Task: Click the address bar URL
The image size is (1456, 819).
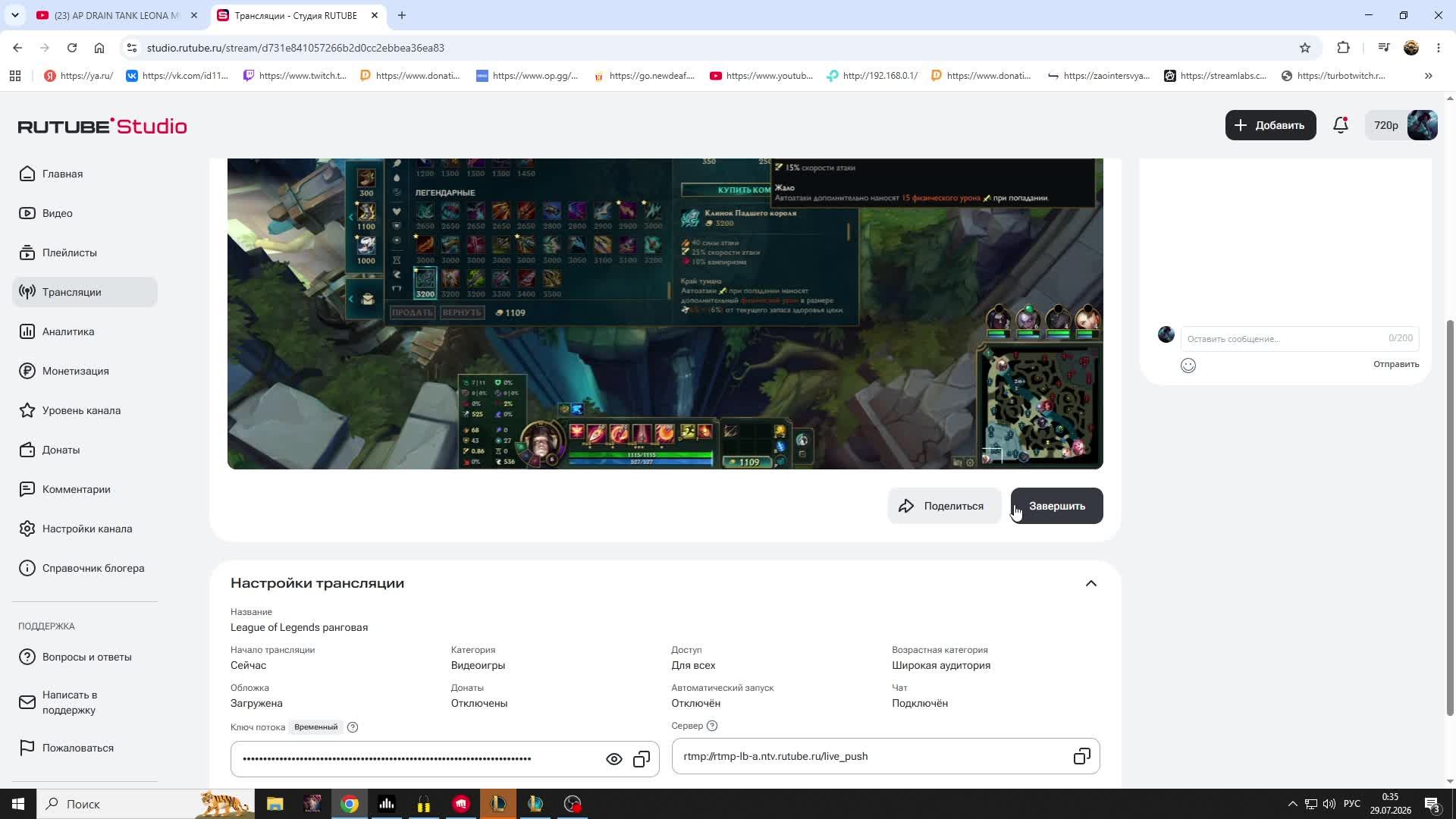Action: click(x=296, y=48)
